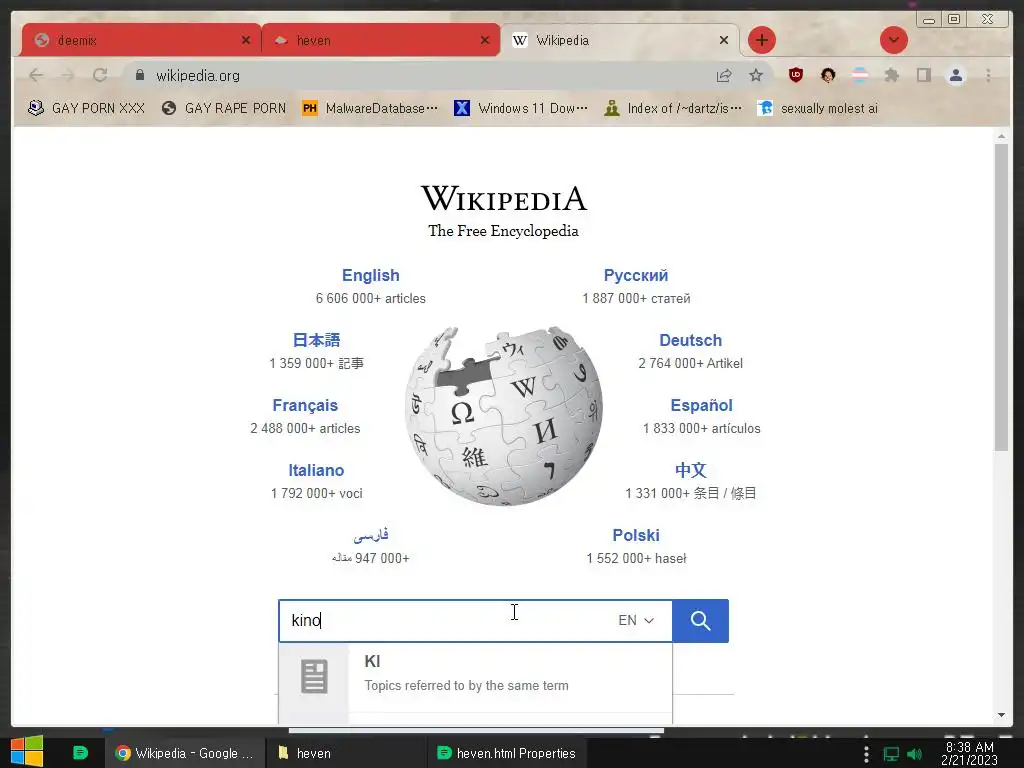Click the browser forward arrow
This screenshot has height=768, width=1024.
point(68,75)
